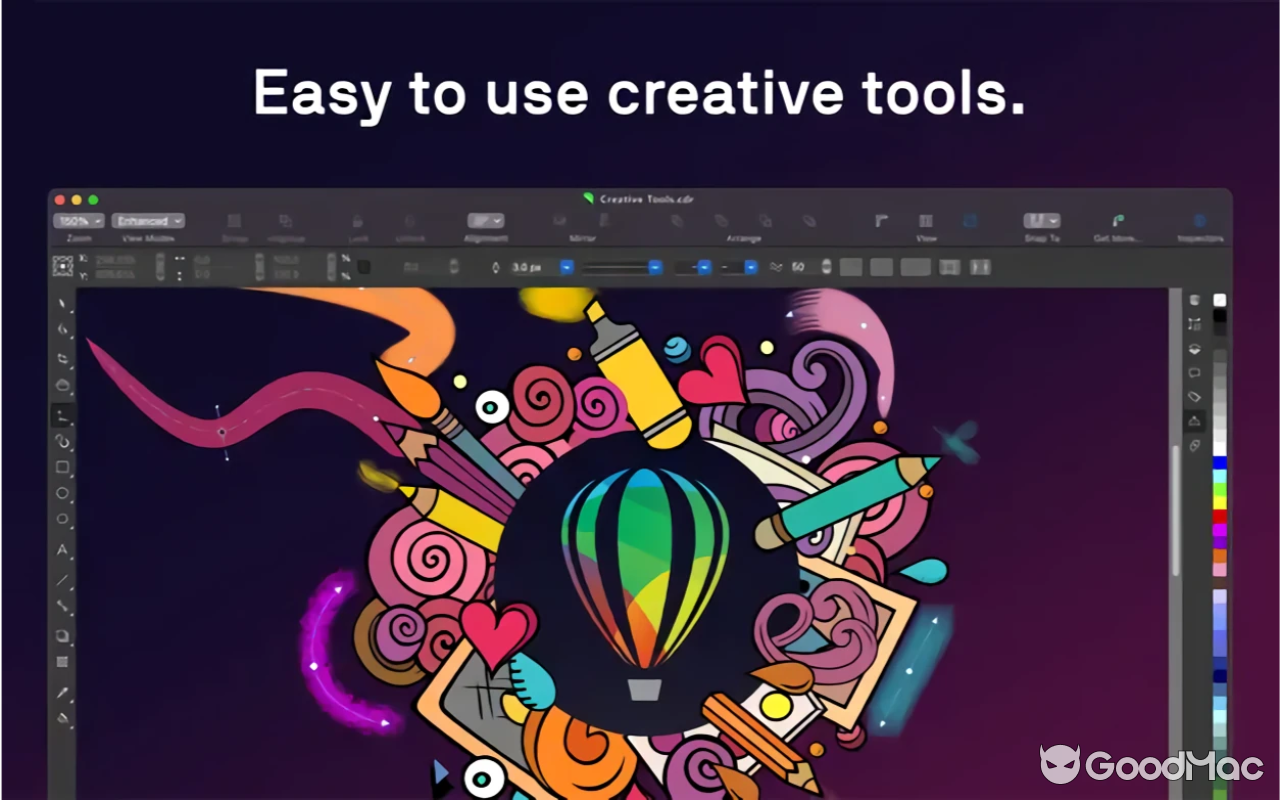
Task: Select the Polygon tool
Action: pyautogui.click(x=62, y=518)
